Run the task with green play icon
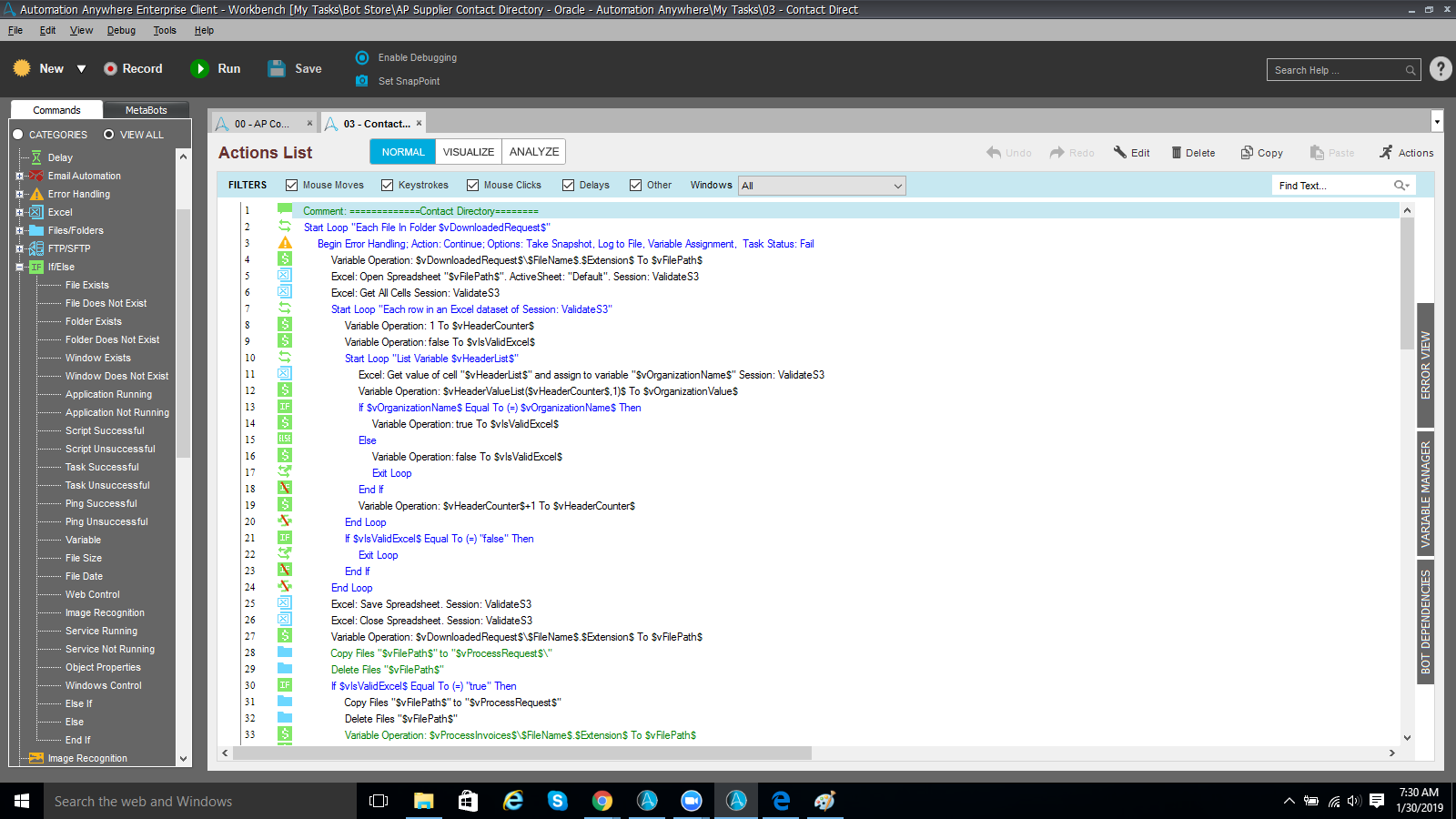Viewport: 1456px width, 819px height. (199, 68)
